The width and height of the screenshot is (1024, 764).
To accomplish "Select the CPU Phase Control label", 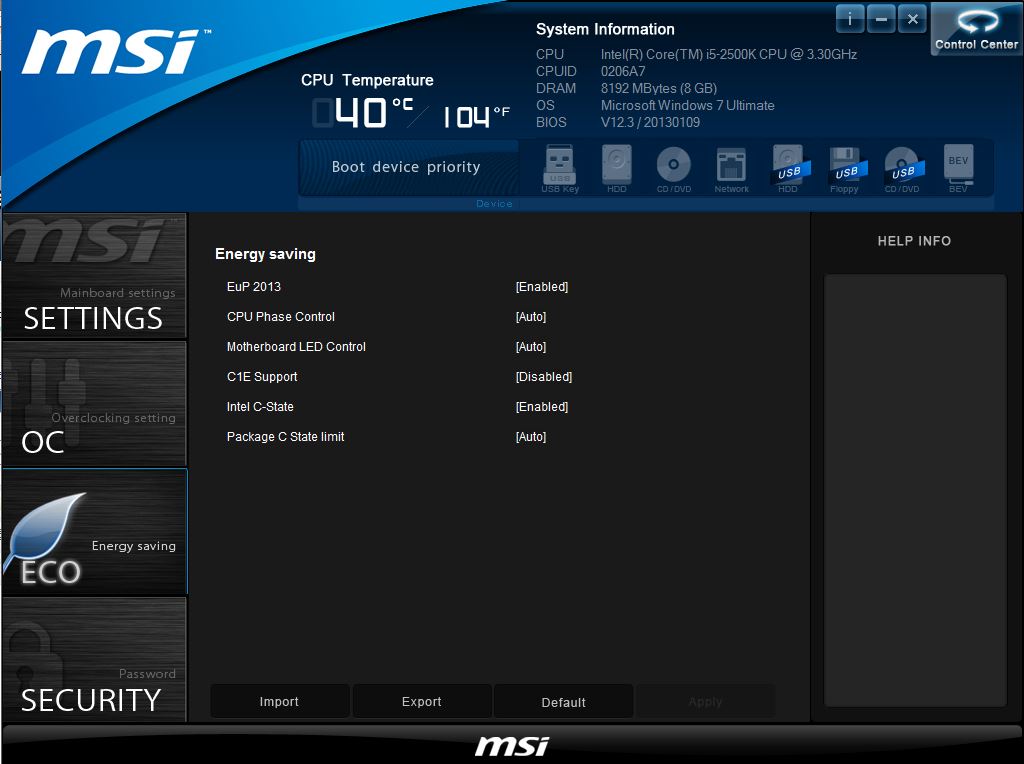I will [281, 317].
